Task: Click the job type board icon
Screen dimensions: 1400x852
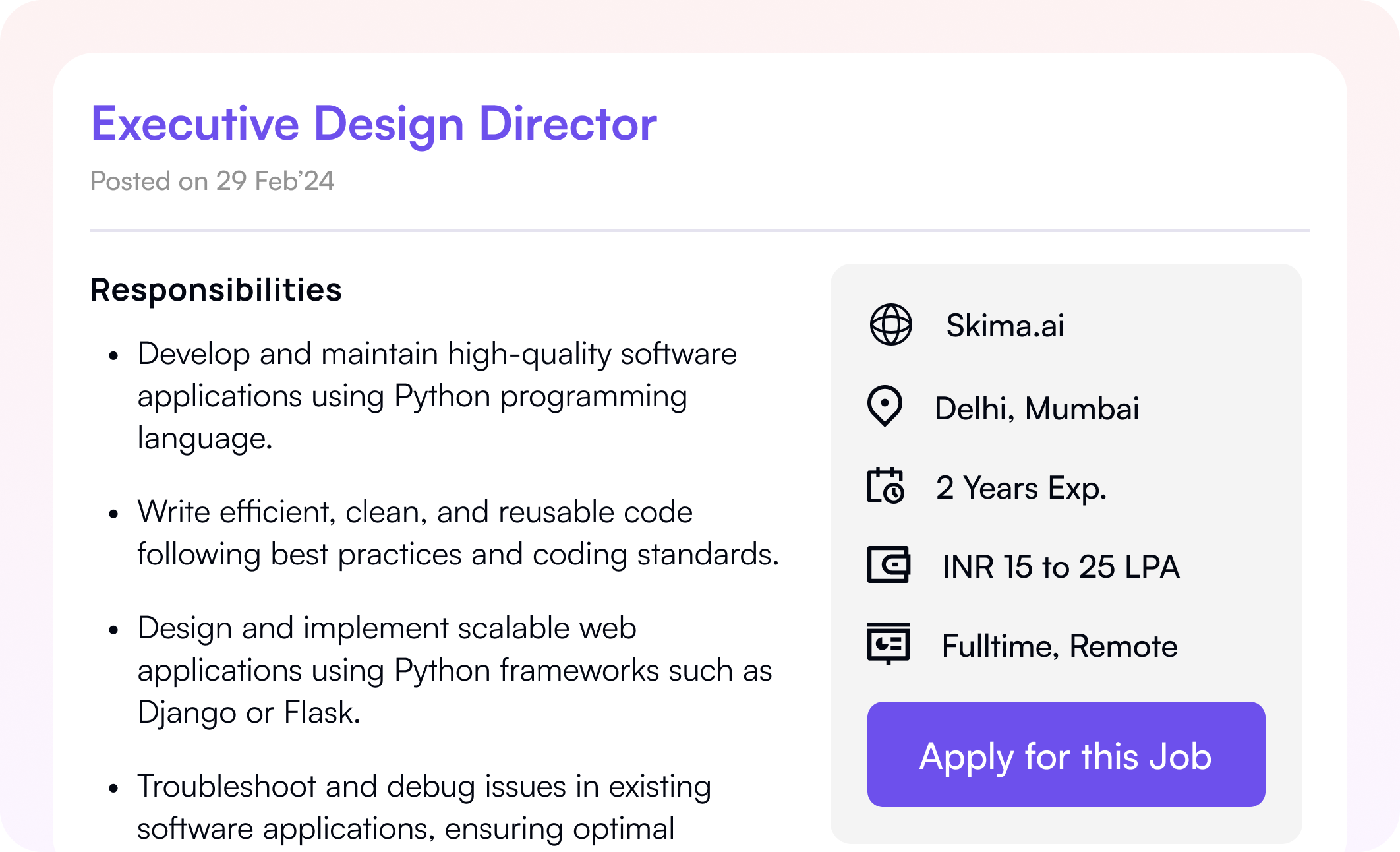Action: [889, 643]
